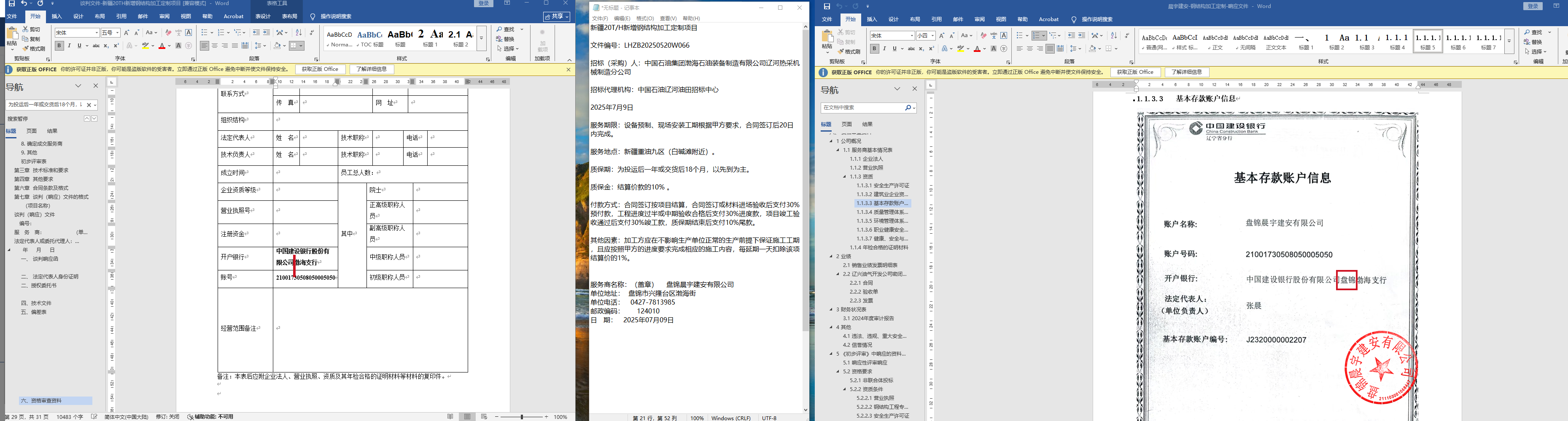Collapse '2 业绩' in right navigation tree

click(832, 256)
